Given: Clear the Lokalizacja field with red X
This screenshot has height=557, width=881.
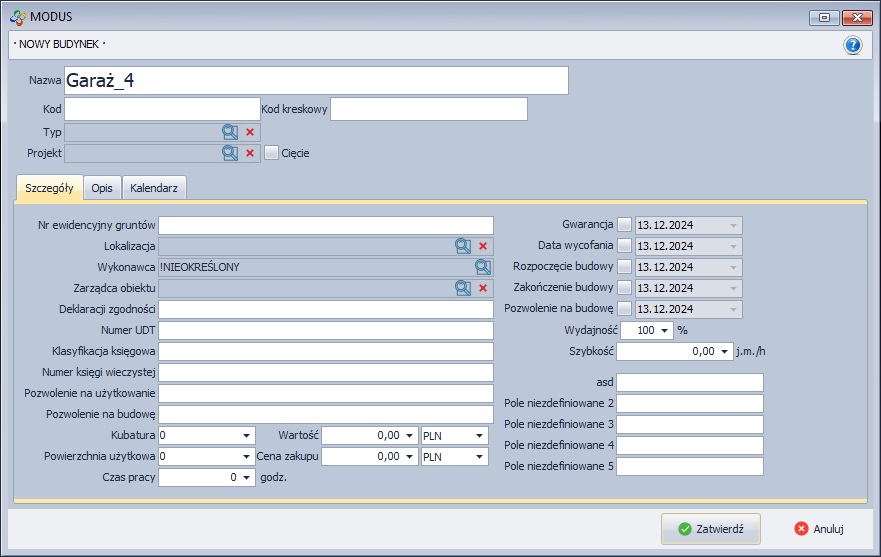Looking at the screenshot, I should (483, 246).
